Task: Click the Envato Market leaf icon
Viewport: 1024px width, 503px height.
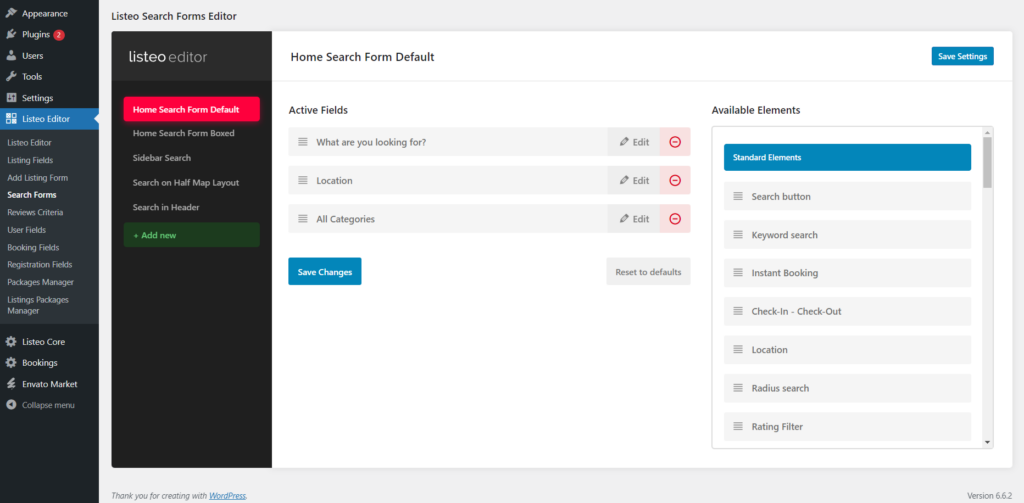Action: tap(11, 384)
